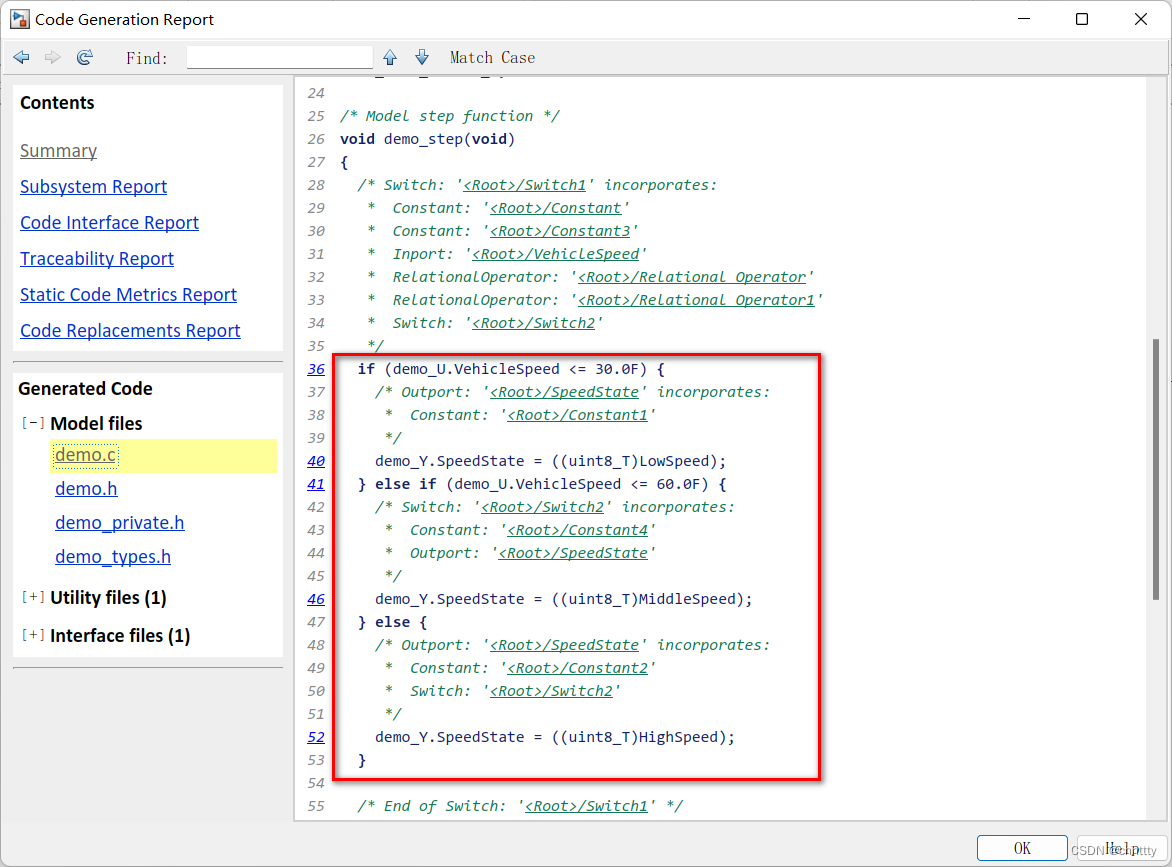The image size is (1172, 867).
Task: Click line number 36 link
Action: coord(316,369)
